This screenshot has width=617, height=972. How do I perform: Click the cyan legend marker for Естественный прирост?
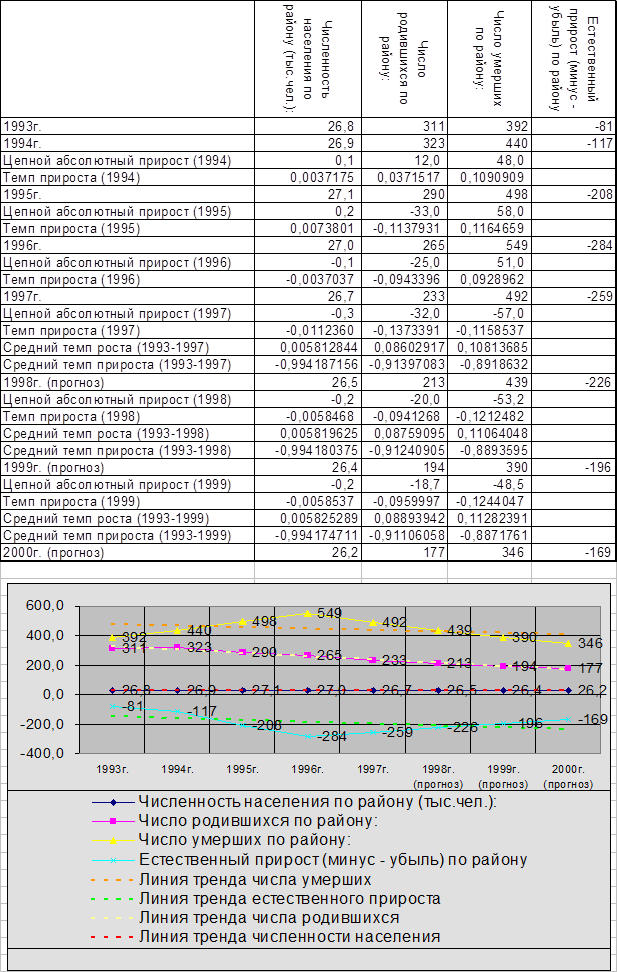[114, 859]
